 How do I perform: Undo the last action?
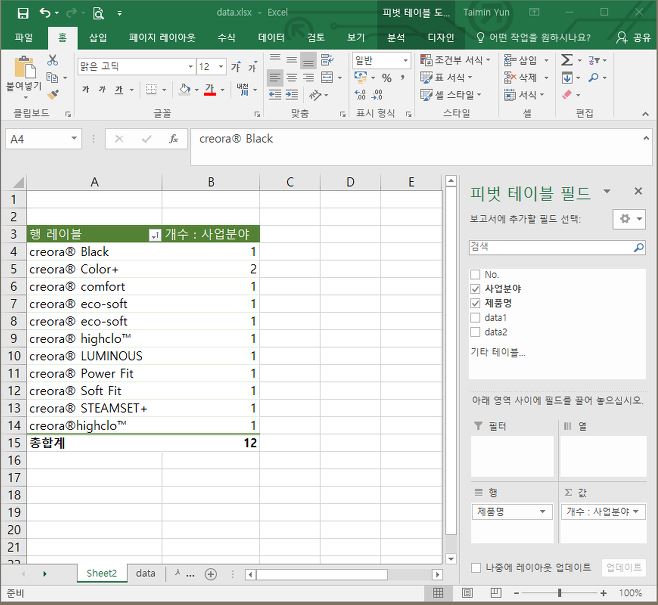(x=45, y=13)
